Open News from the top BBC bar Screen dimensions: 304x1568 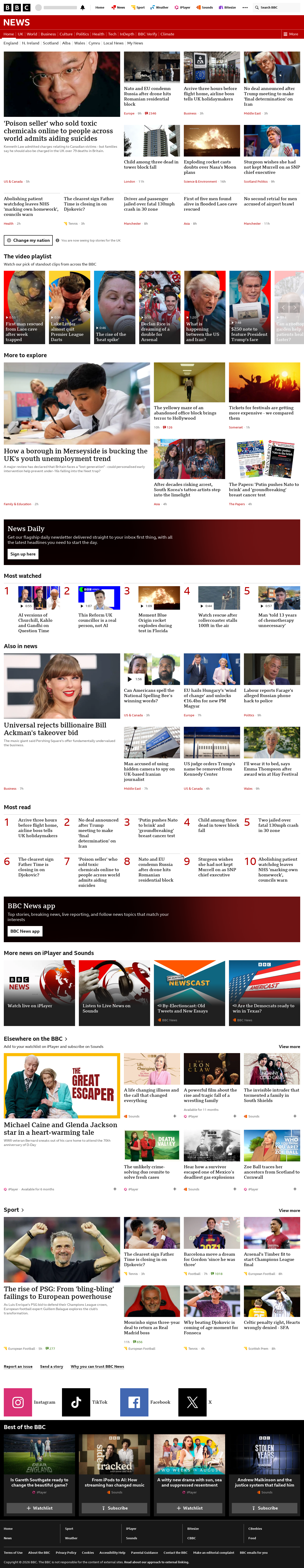[119, 7]
